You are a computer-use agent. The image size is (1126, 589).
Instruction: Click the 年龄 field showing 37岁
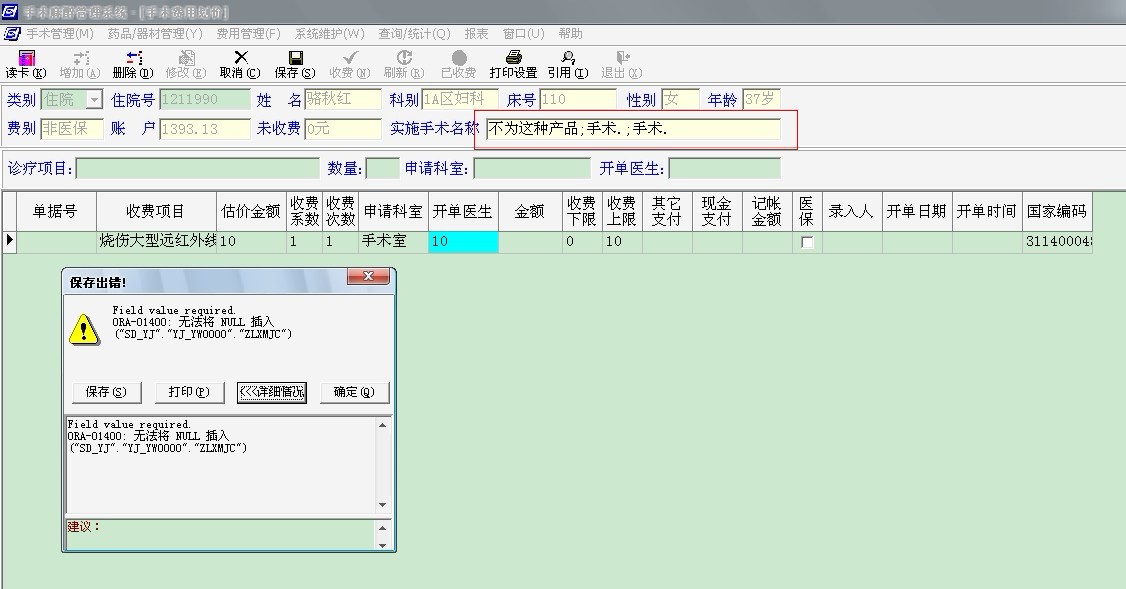click(760, 99)
